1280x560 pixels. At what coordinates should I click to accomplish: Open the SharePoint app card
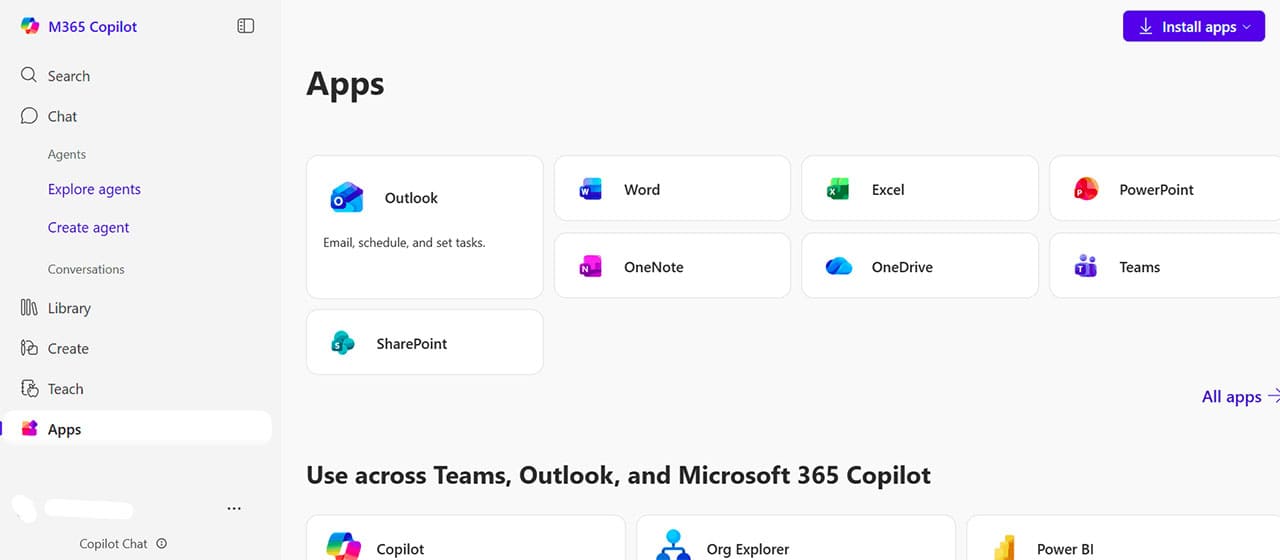[x=425, y=342]
